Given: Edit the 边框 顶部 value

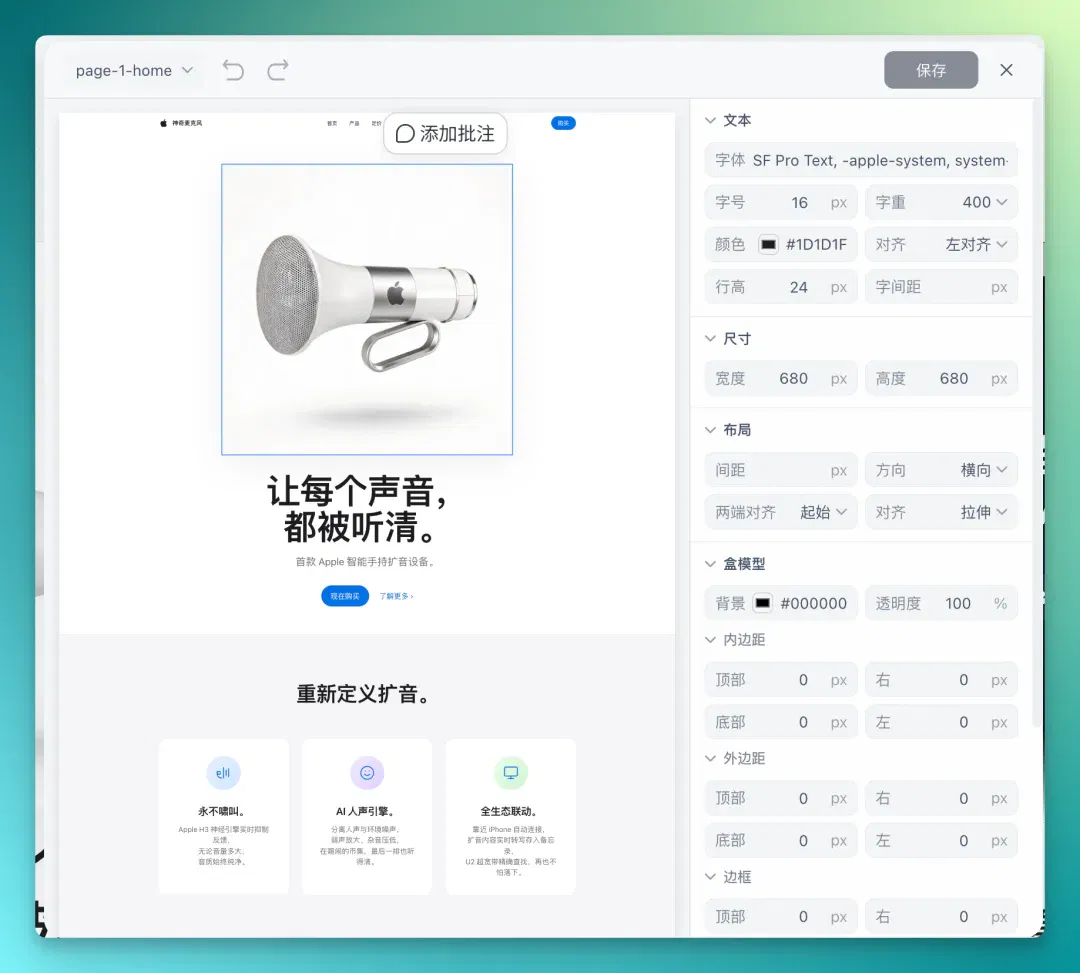Looking at the screenshot, I should [x=781, y=917].
